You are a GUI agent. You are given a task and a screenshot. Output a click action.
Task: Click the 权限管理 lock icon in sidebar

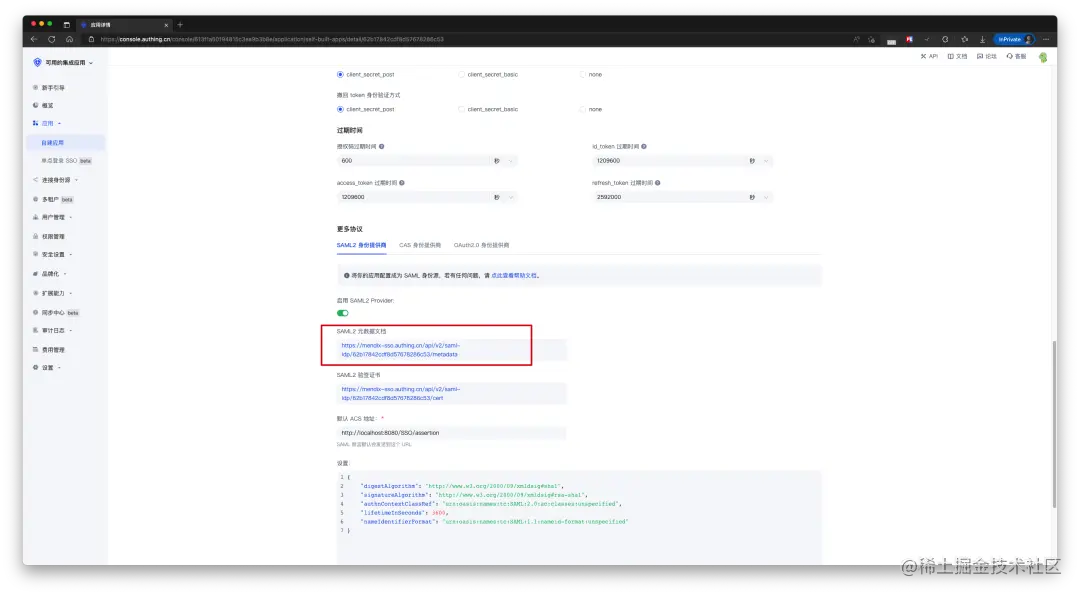(x=35, y=236)
